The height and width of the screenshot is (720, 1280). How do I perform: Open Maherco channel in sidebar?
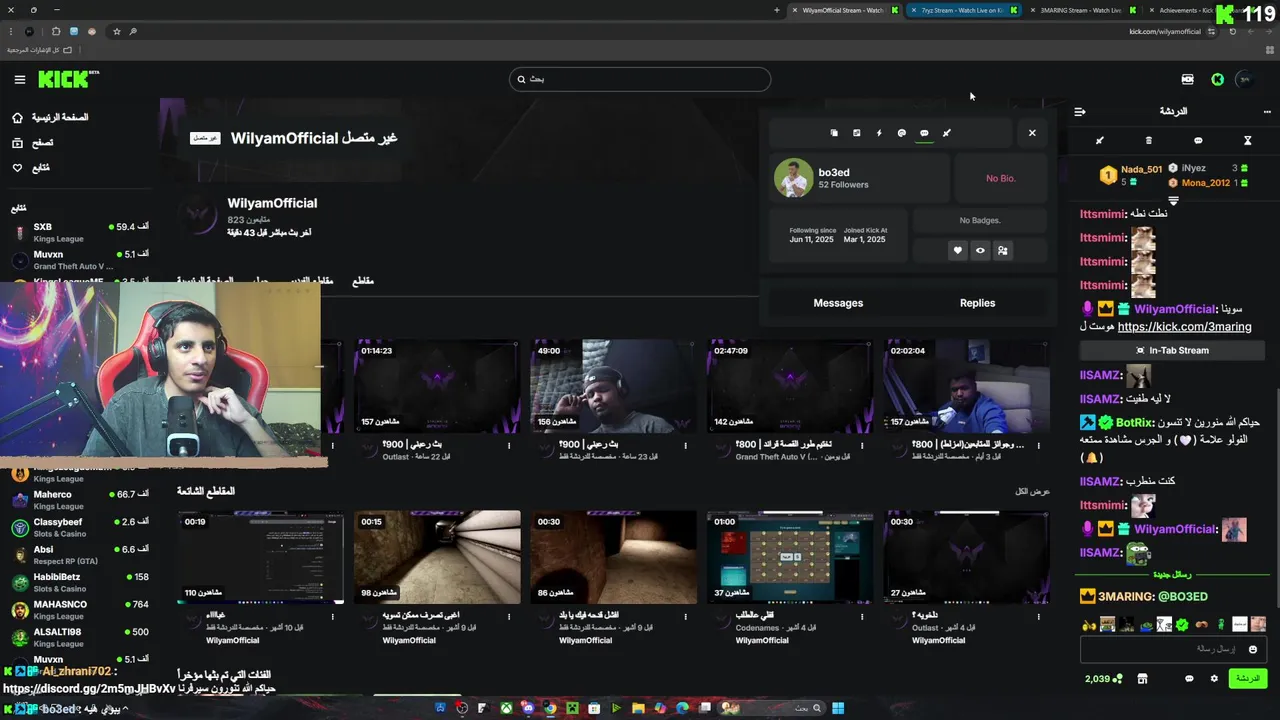[x=80, y=500]
